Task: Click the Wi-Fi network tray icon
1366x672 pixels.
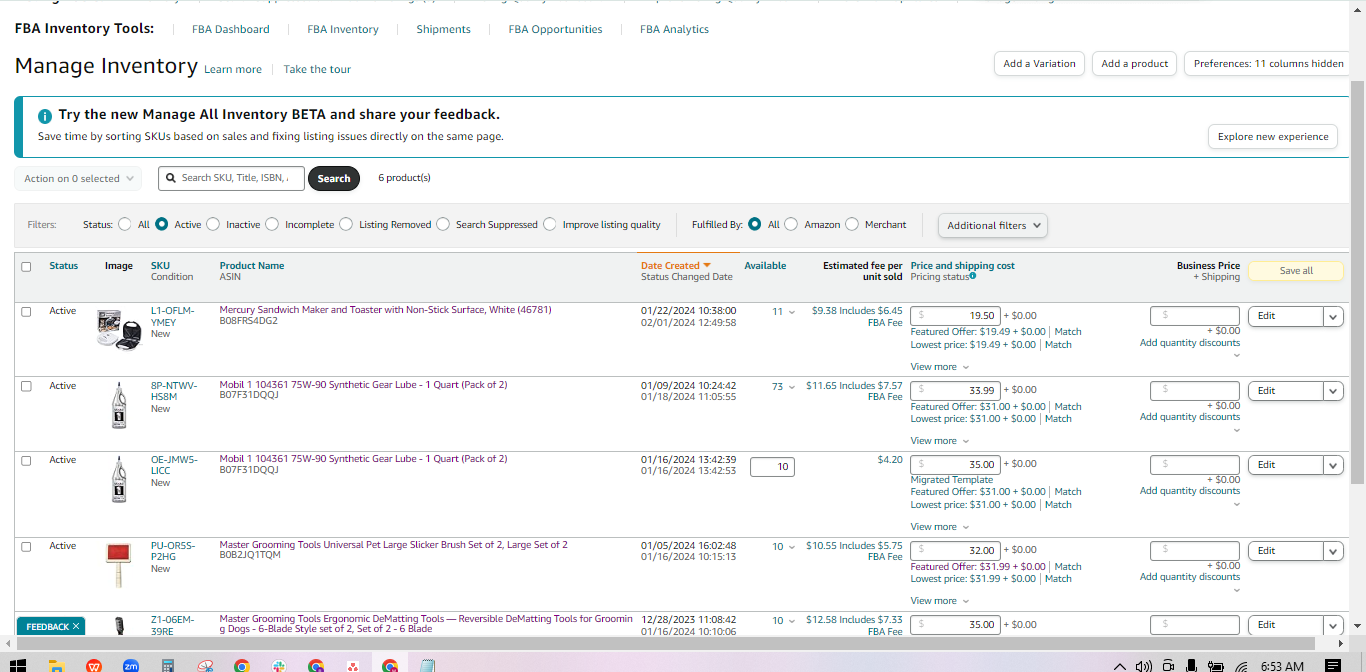Action: pyautogui.click(x=1241, y=666)
